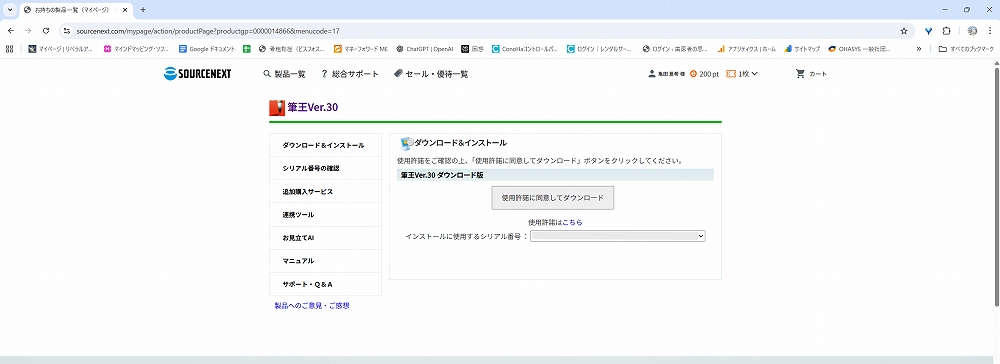Open the user account name link

[x=667, y=74]
